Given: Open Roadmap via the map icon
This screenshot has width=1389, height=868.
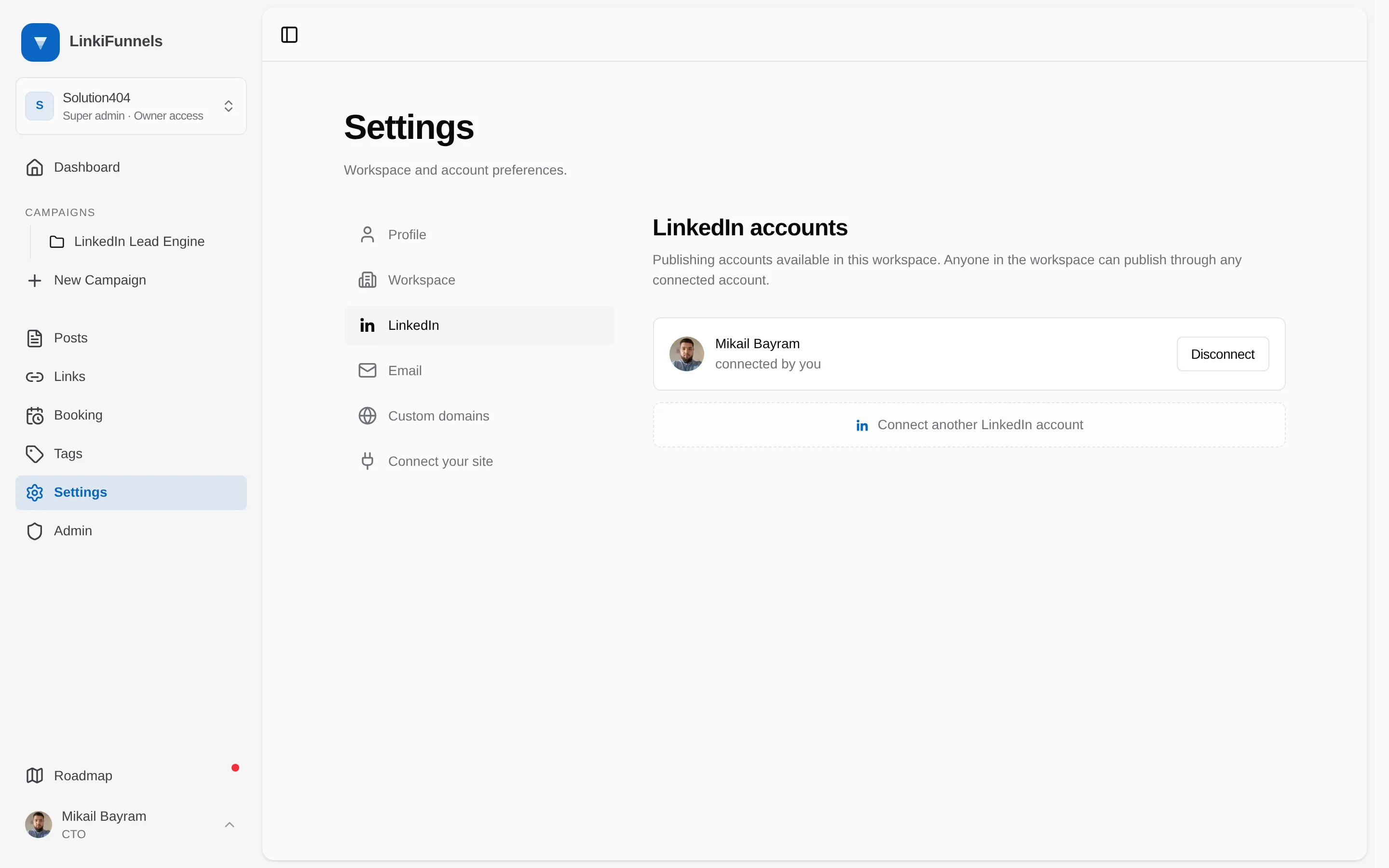Looking at the screenshot, I should 34,775.
